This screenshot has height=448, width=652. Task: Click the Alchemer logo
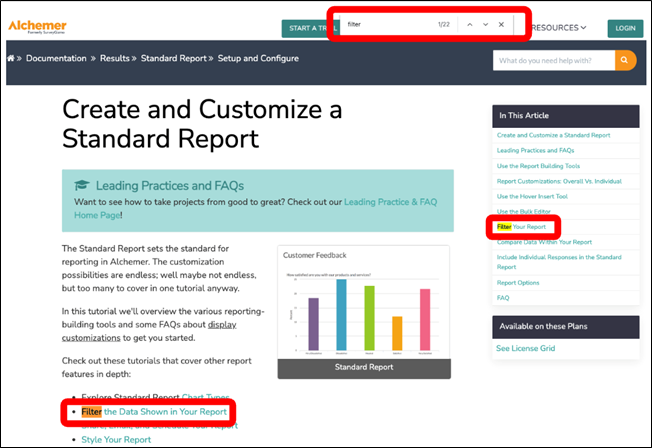point(37,27)
